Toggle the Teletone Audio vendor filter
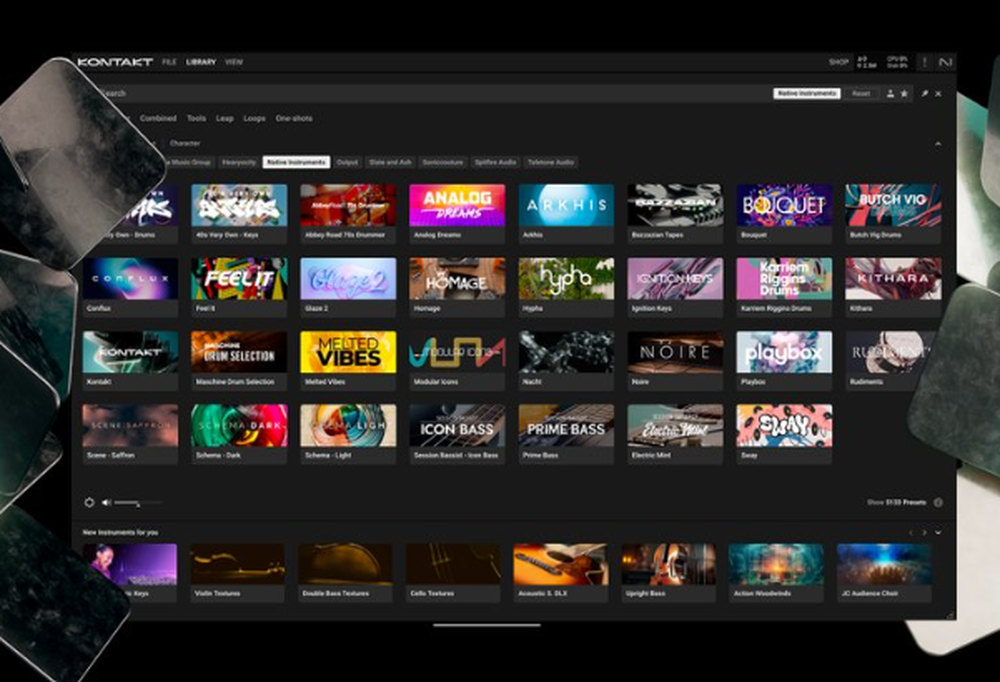 (550, 162)
